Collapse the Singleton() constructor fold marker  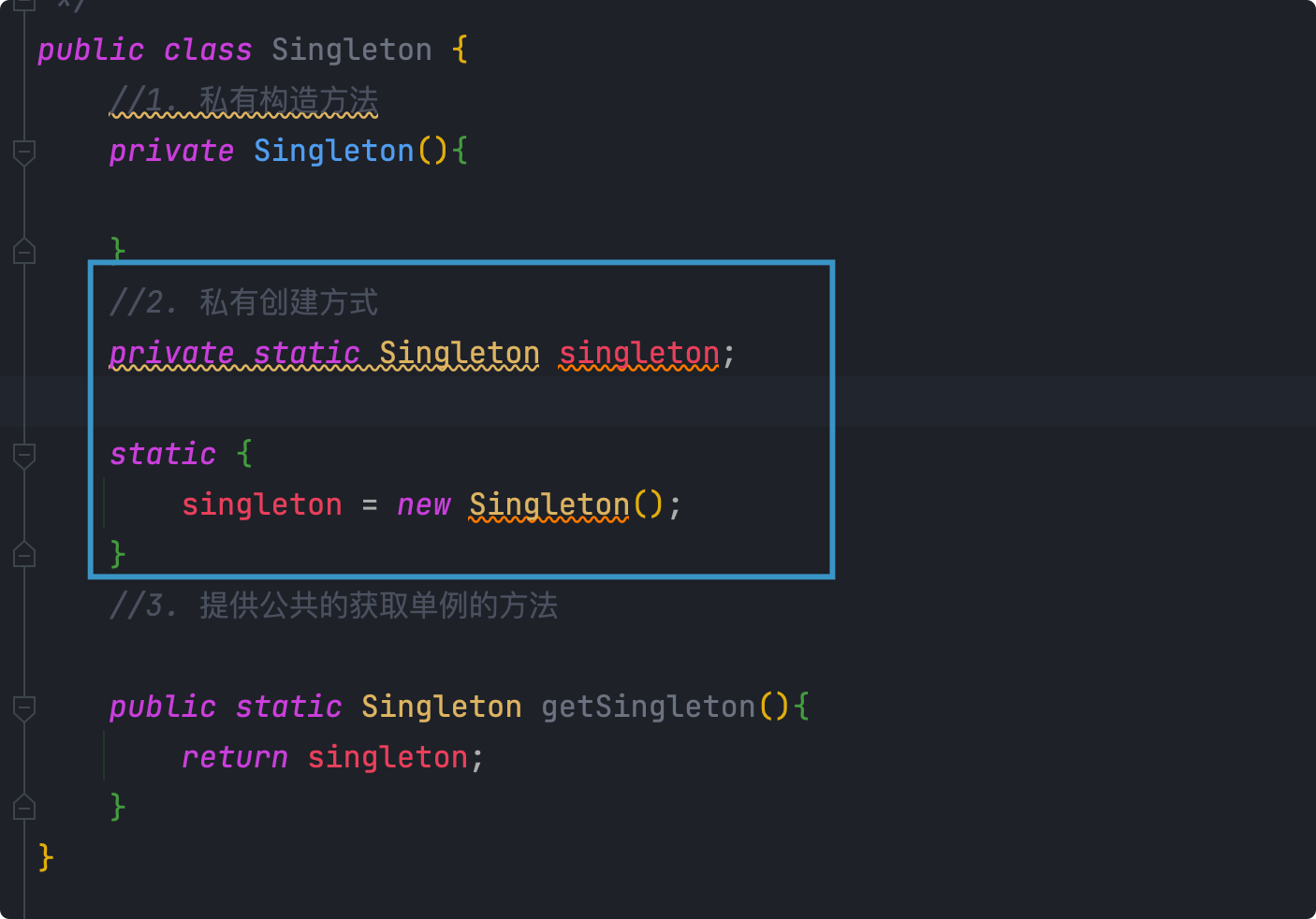click(x=24, y=151)
